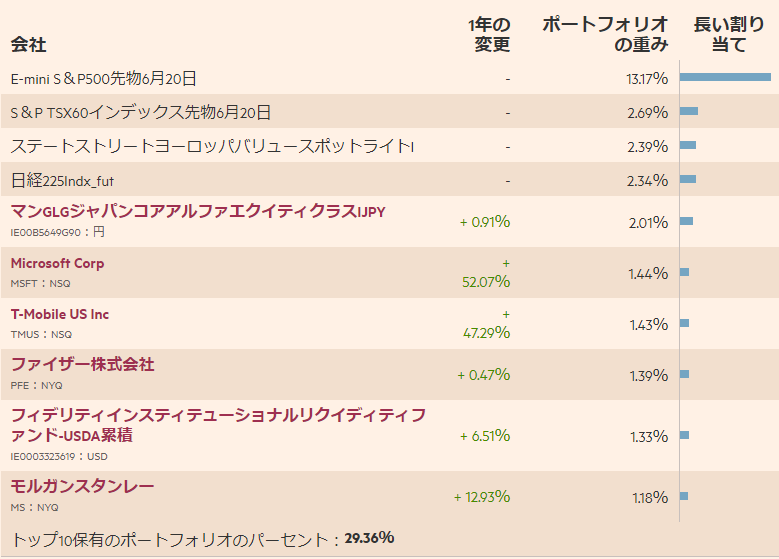Click the MSFT : NSQ ticker text

coord(40,283)
